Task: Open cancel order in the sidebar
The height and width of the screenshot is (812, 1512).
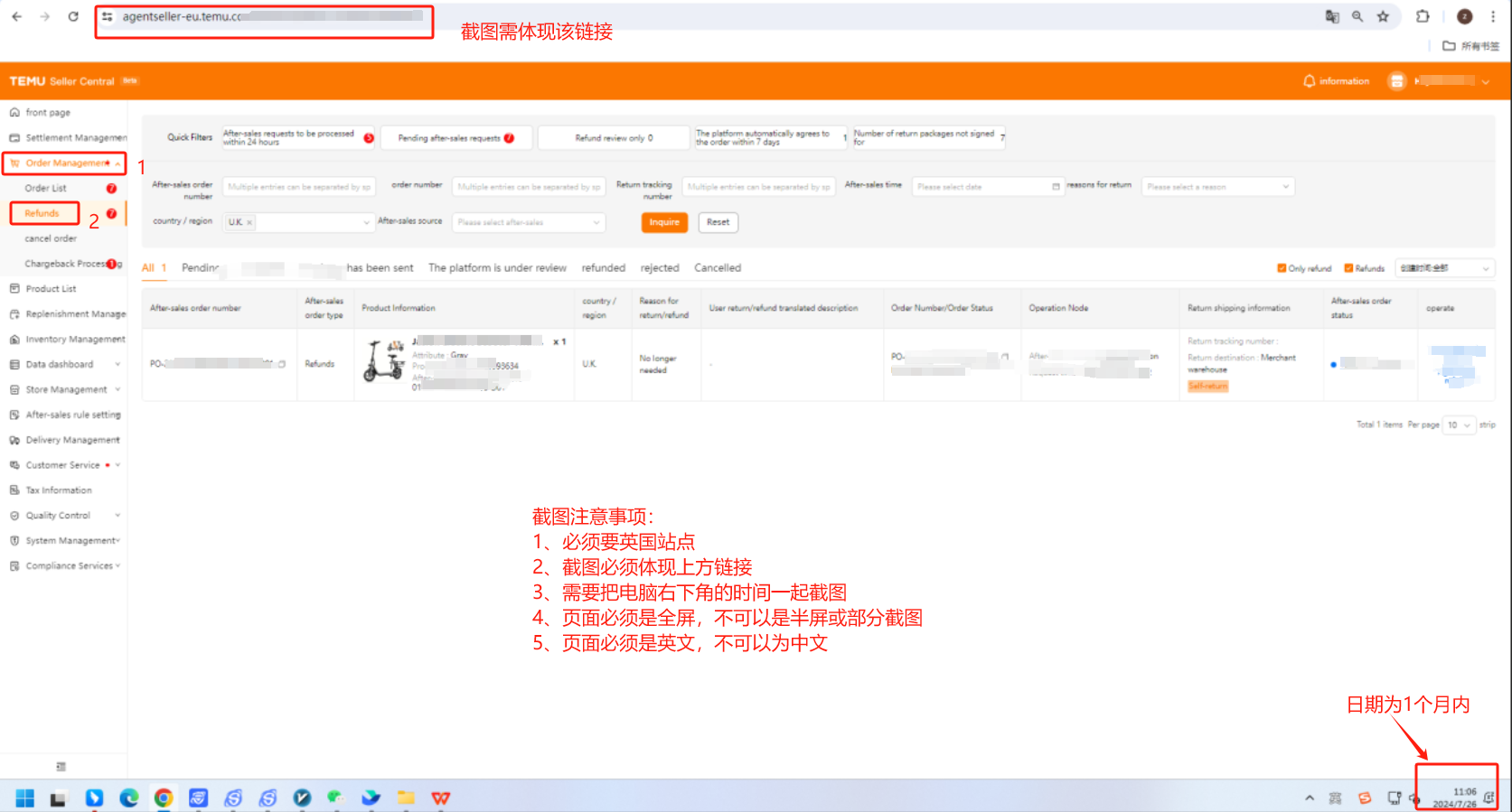Action: [x=51, y=239]
